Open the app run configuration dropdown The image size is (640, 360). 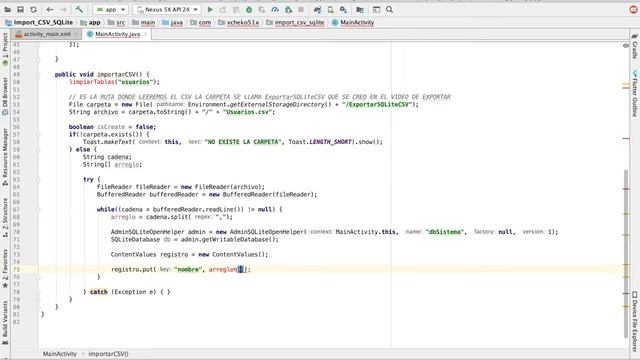111,9
